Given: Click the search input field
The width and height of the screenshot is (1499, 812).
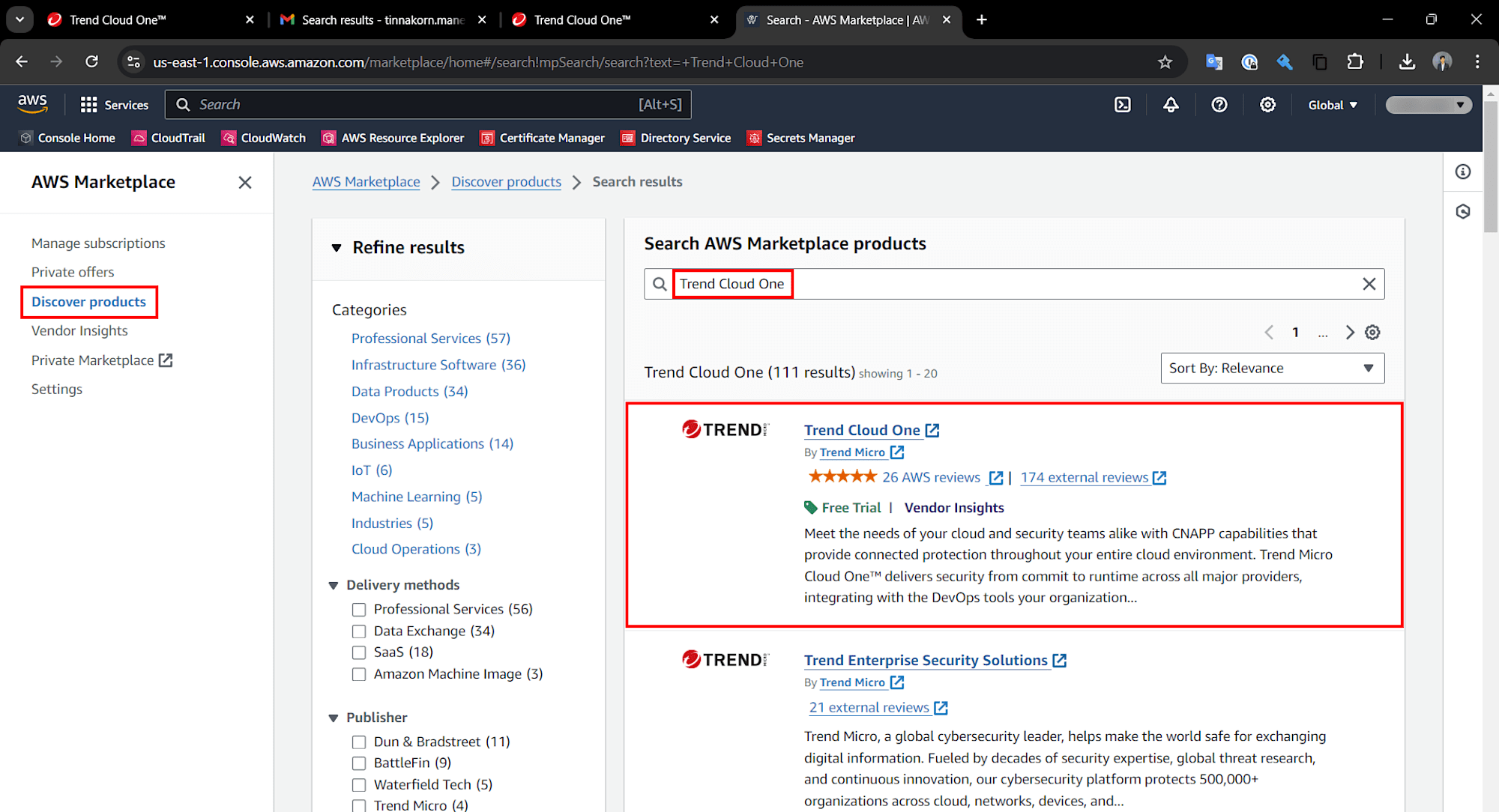Looking at the screenshot, I should 1012,283.
